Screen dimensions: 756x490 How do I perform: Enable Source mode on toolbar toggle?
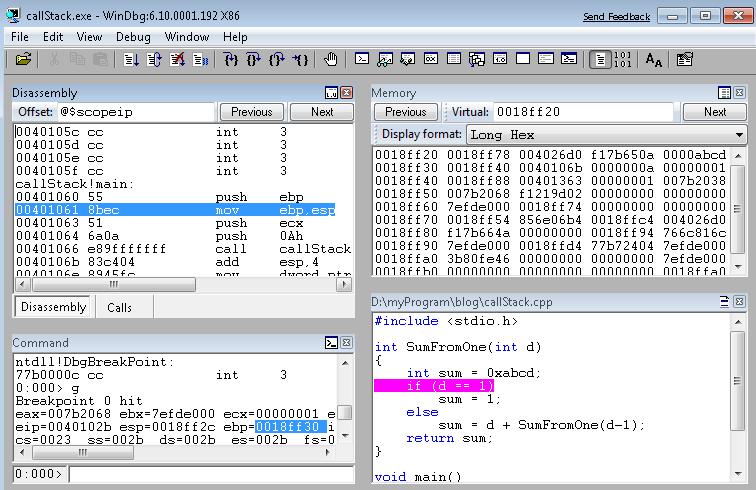coord(599,60)
